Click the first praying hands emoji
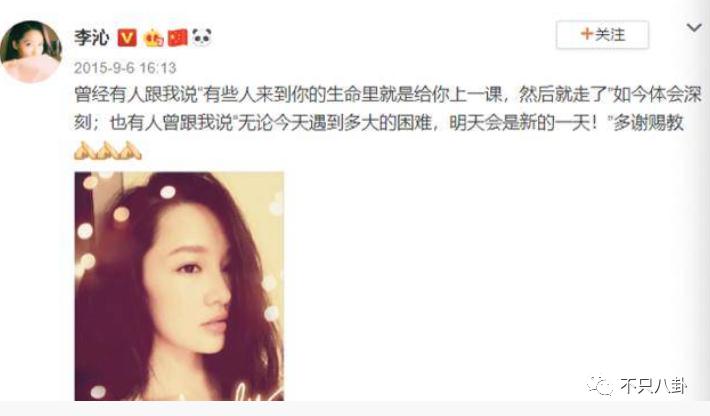 [x=85, y=150]
